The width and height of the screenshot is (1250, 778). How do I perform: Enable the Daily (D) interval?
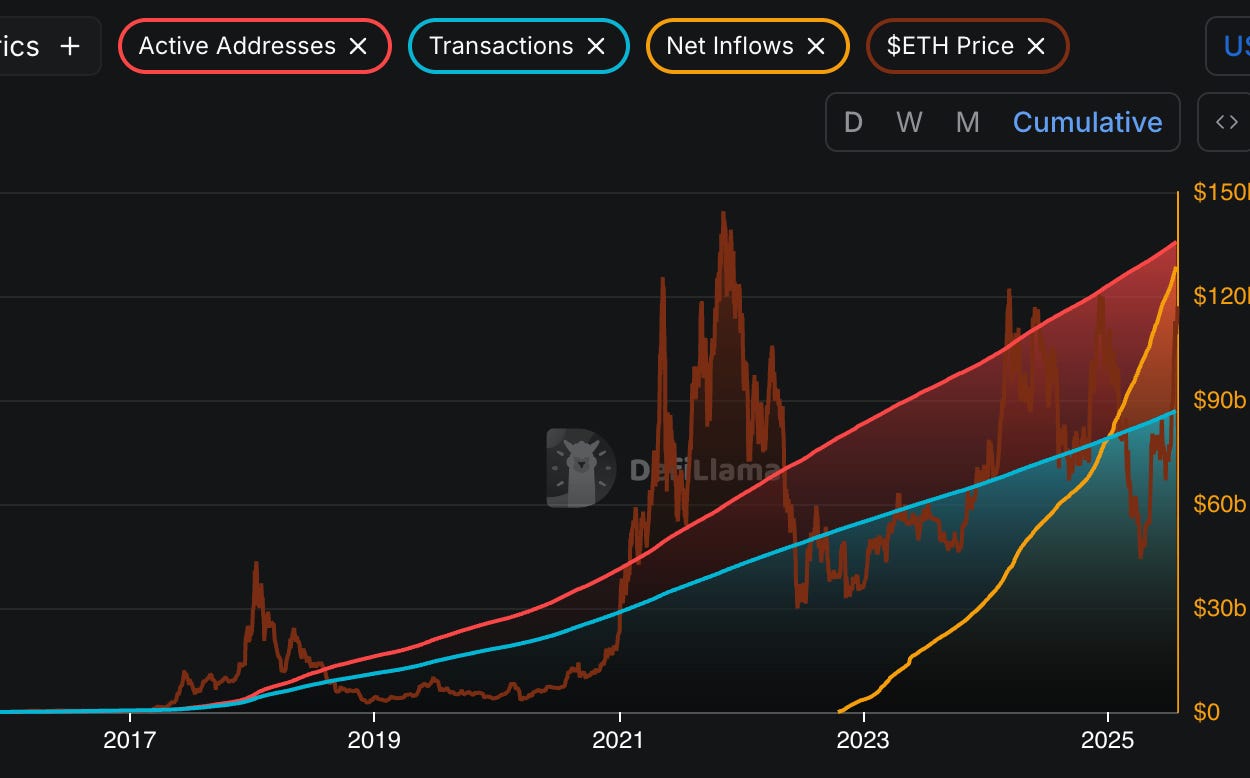coord(853,121)
